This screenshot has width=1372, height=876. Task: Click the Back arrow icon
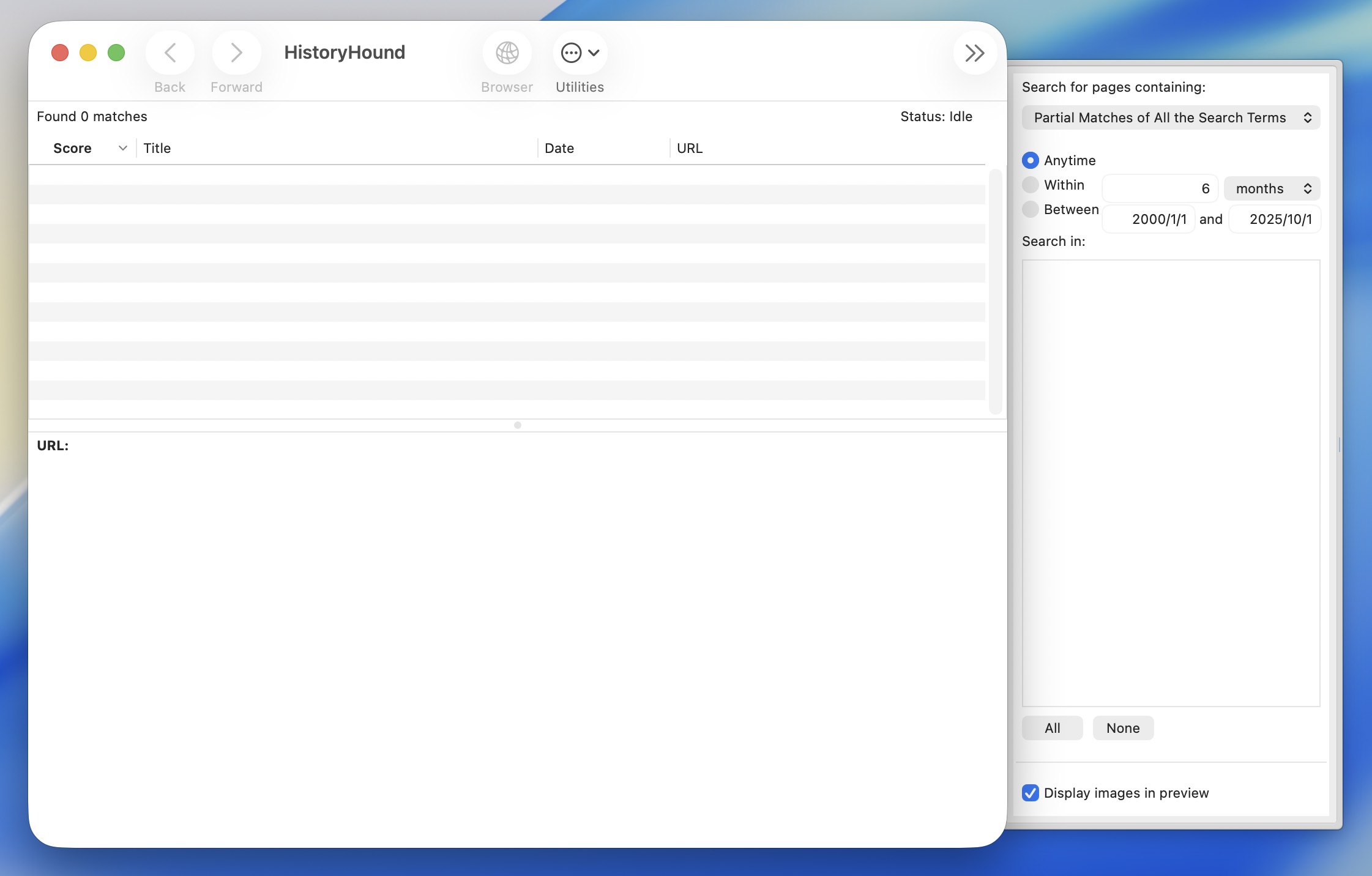click(170, 53)
